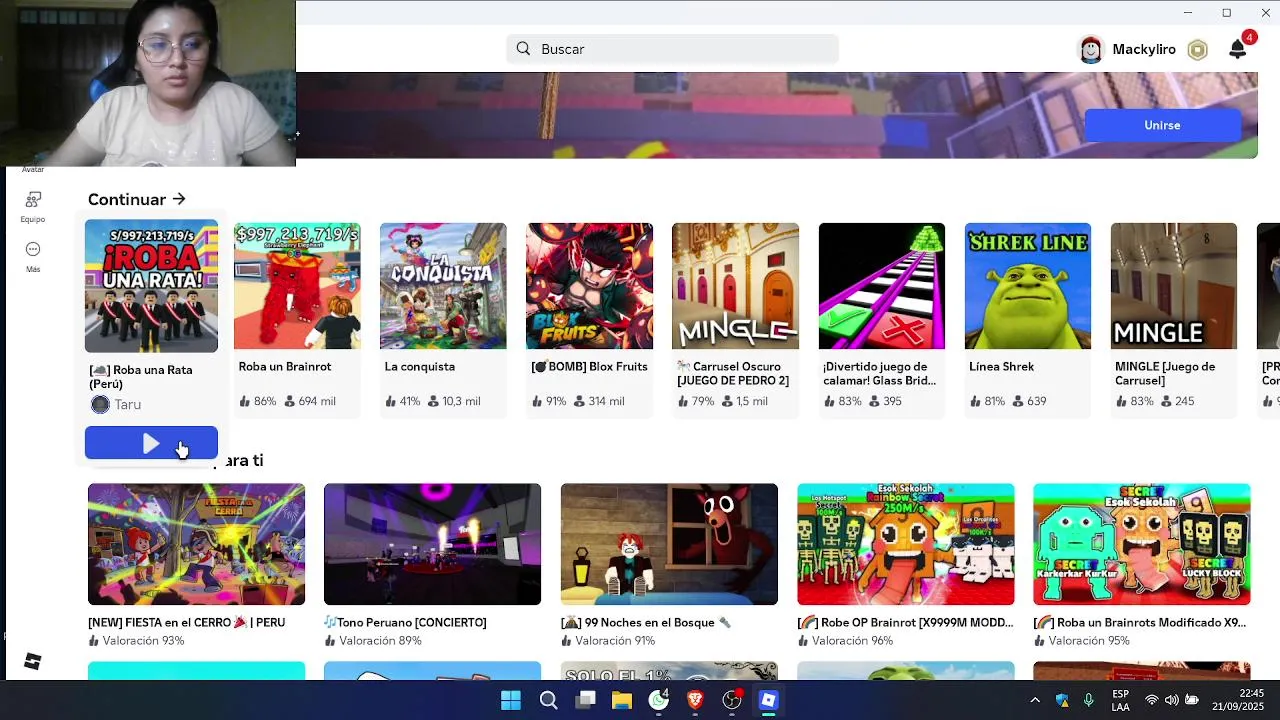Open WhatsApp from the taskbar
This screenshot has height=720, width=1280.
658,700
